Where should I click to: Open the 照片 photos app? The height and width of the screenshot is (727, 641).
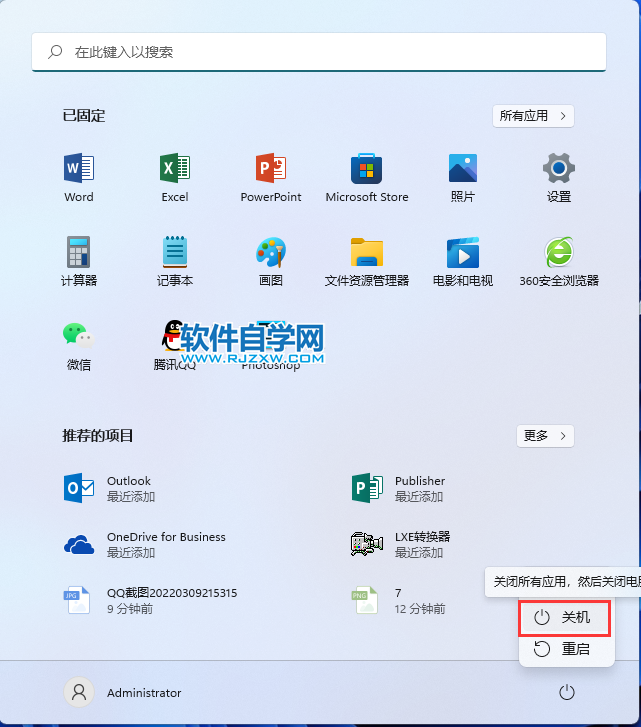point(463,178)
